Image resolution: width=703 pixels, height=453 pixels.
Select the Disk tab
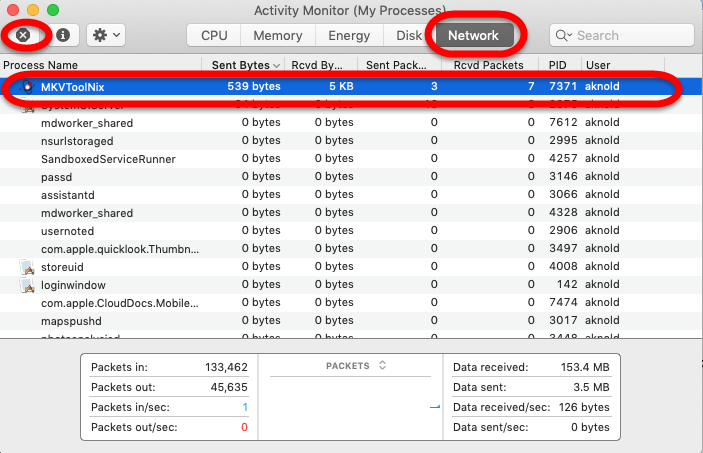(407, 35)
